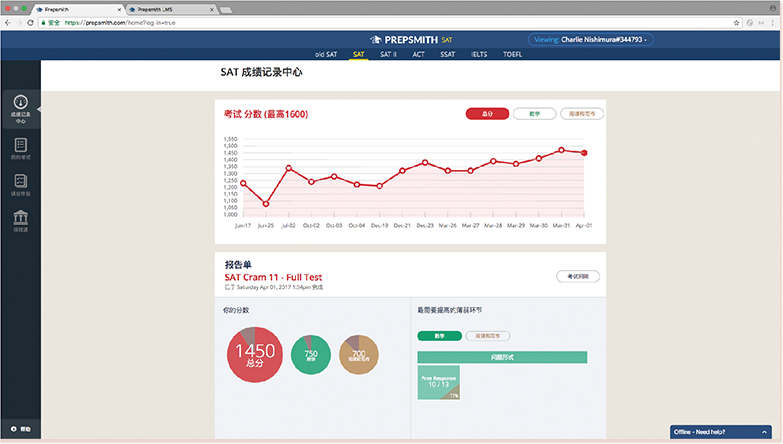The width and height of the screenshot is (783, 444).
Task: Select the IELTS nav tab
Action: click(479, 54)
